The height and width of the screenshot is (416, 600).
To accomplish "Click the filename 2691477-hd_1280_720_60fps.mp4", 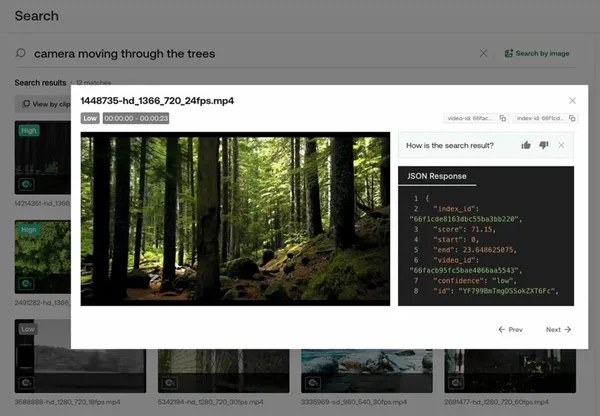I will pos(496,402).
